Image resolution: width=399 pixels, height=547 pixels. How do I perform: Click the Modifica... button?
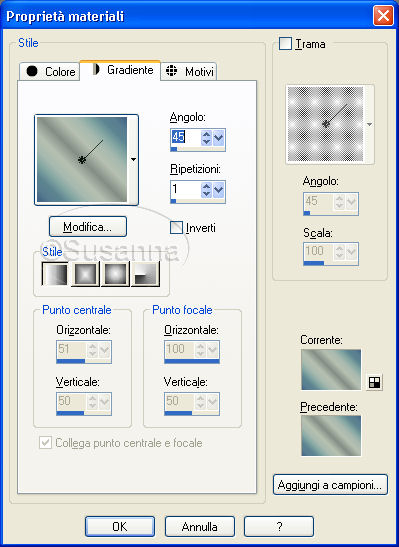pyautogui.click(x=88, y=227)
